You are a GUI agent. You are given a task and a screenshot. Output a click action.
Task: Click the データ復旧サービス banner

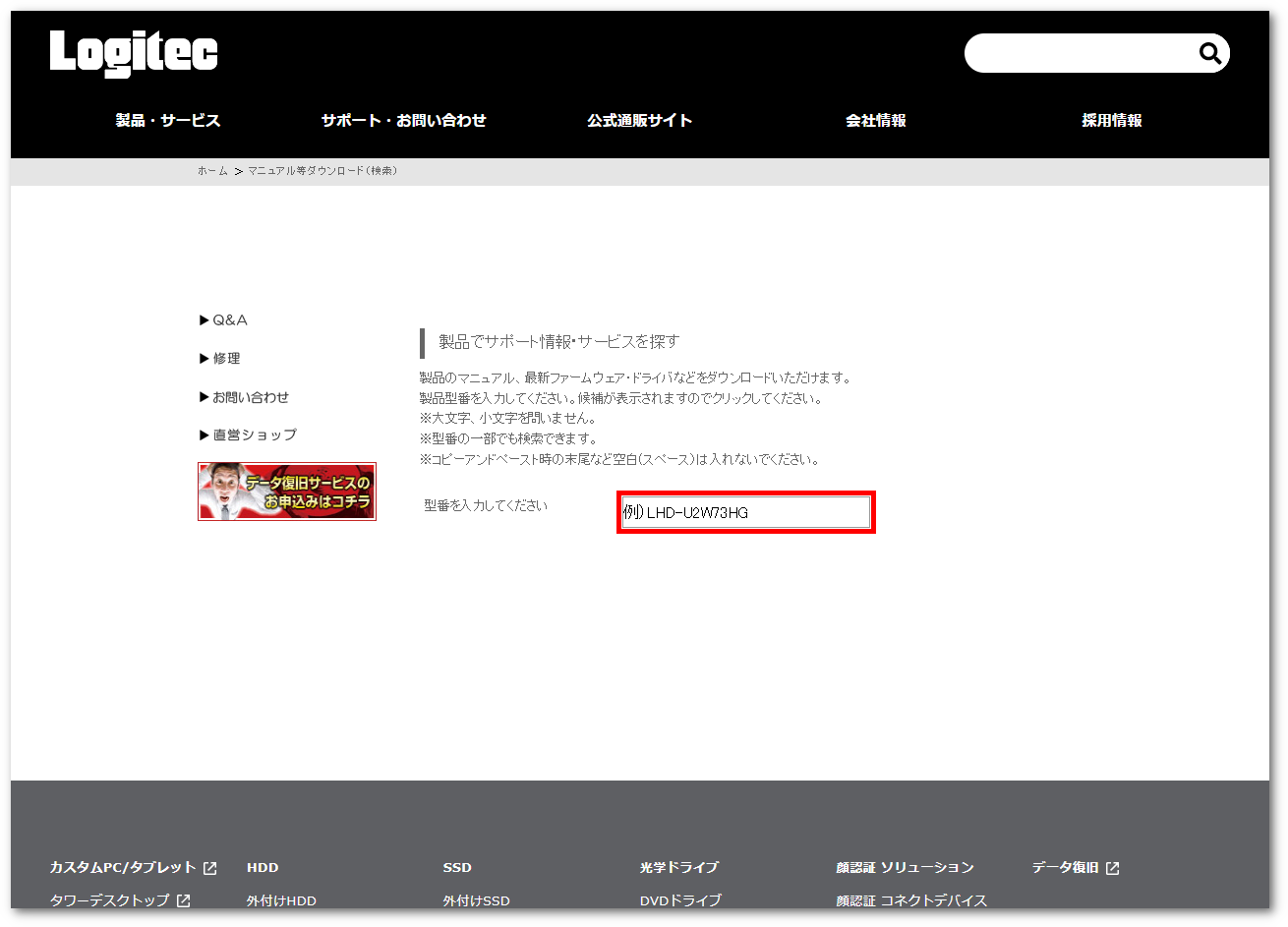point(287,492)
